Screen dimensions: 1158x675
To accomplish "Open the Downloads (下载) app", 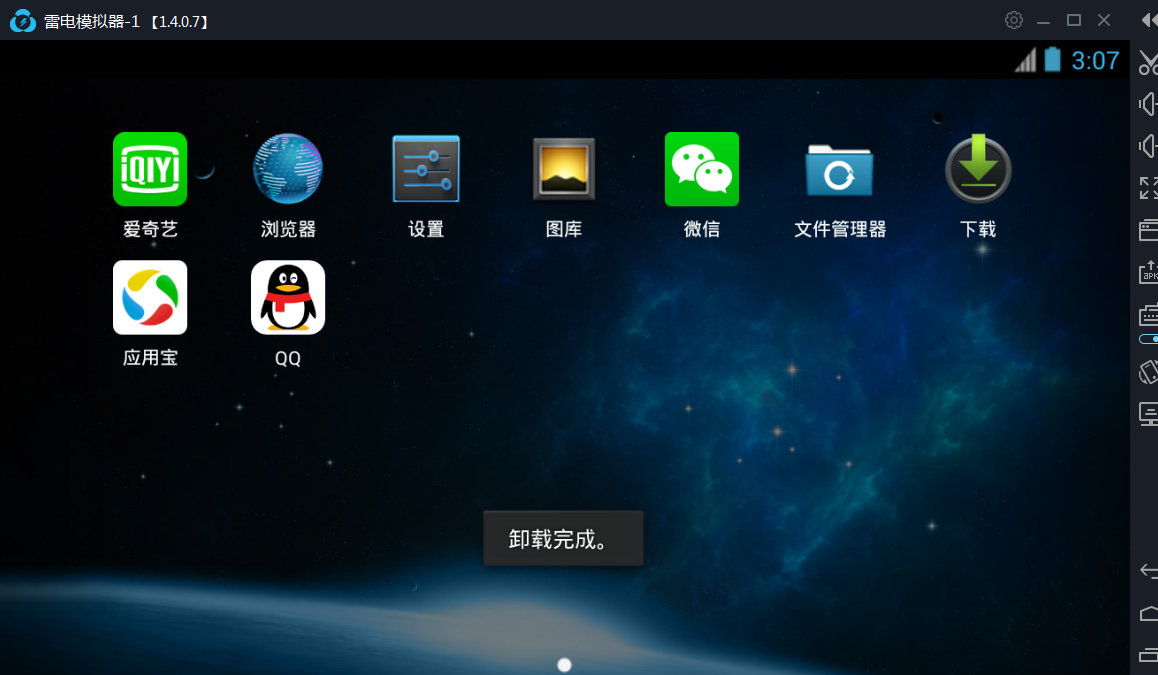I will tap(978, 169).
